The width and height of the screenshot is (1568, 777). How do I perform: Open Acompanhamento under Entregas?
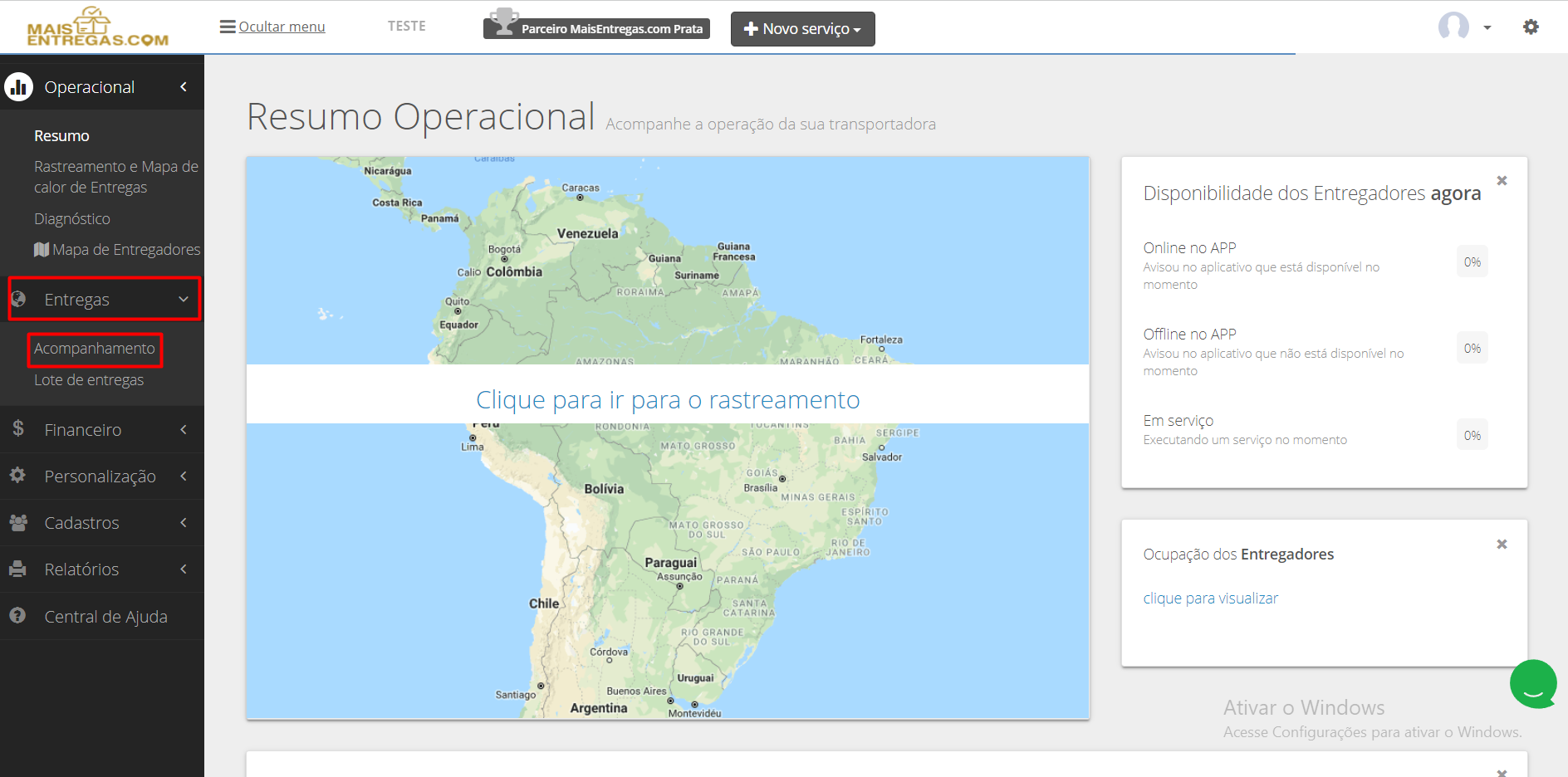point(95,349)
